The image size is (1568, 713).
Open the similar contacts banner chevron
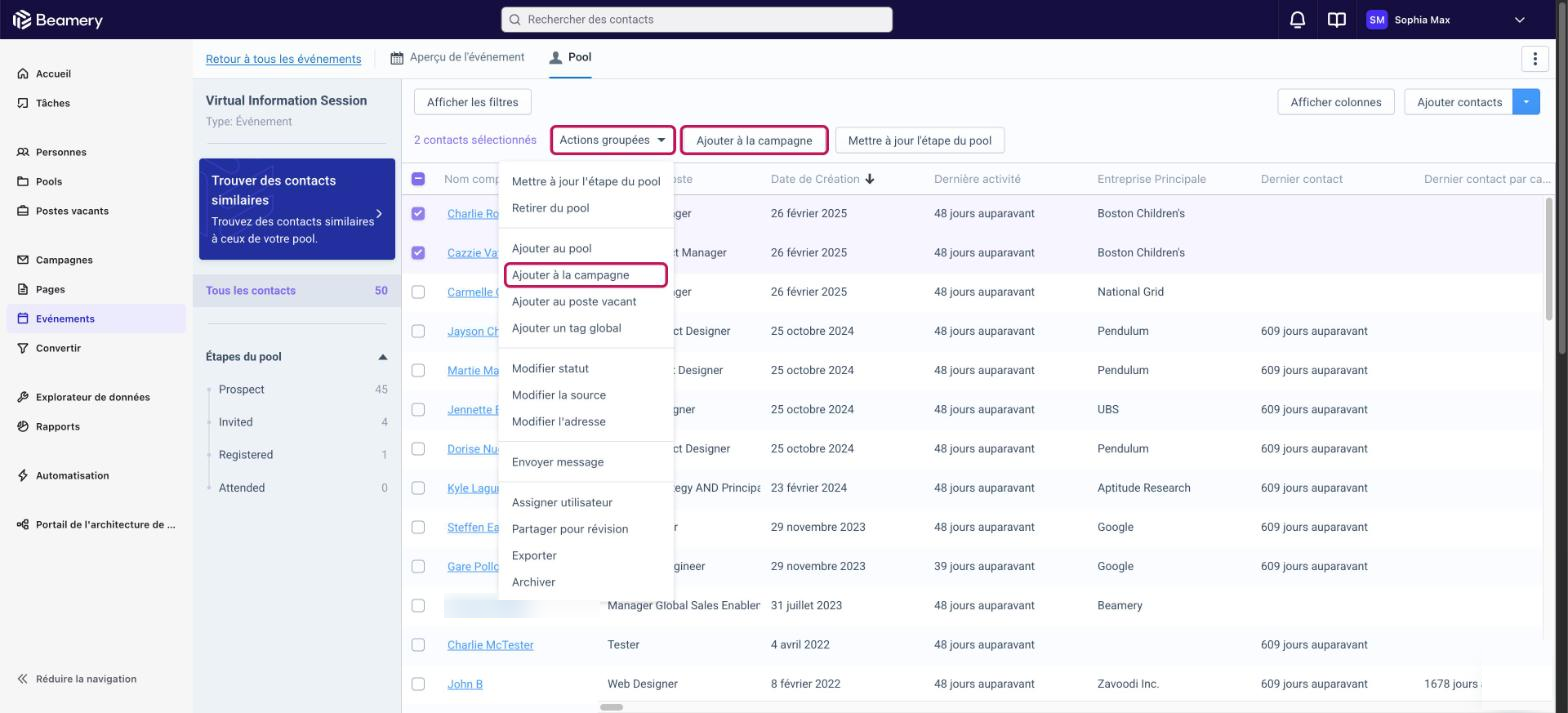pyautogui.click(x=379, y=214)
